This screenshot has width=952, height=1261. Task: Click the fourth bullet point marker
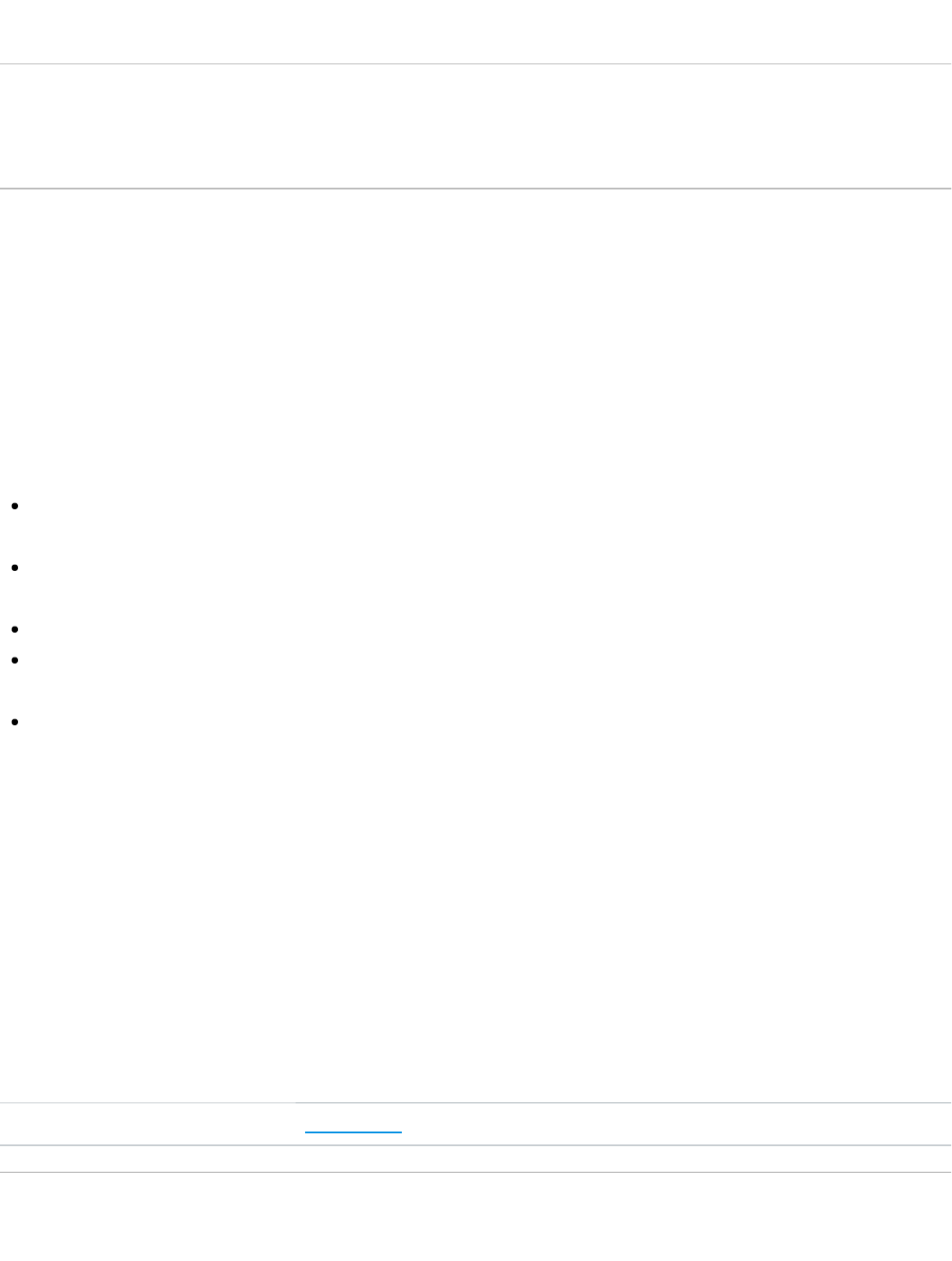click(x=16, y=660)
